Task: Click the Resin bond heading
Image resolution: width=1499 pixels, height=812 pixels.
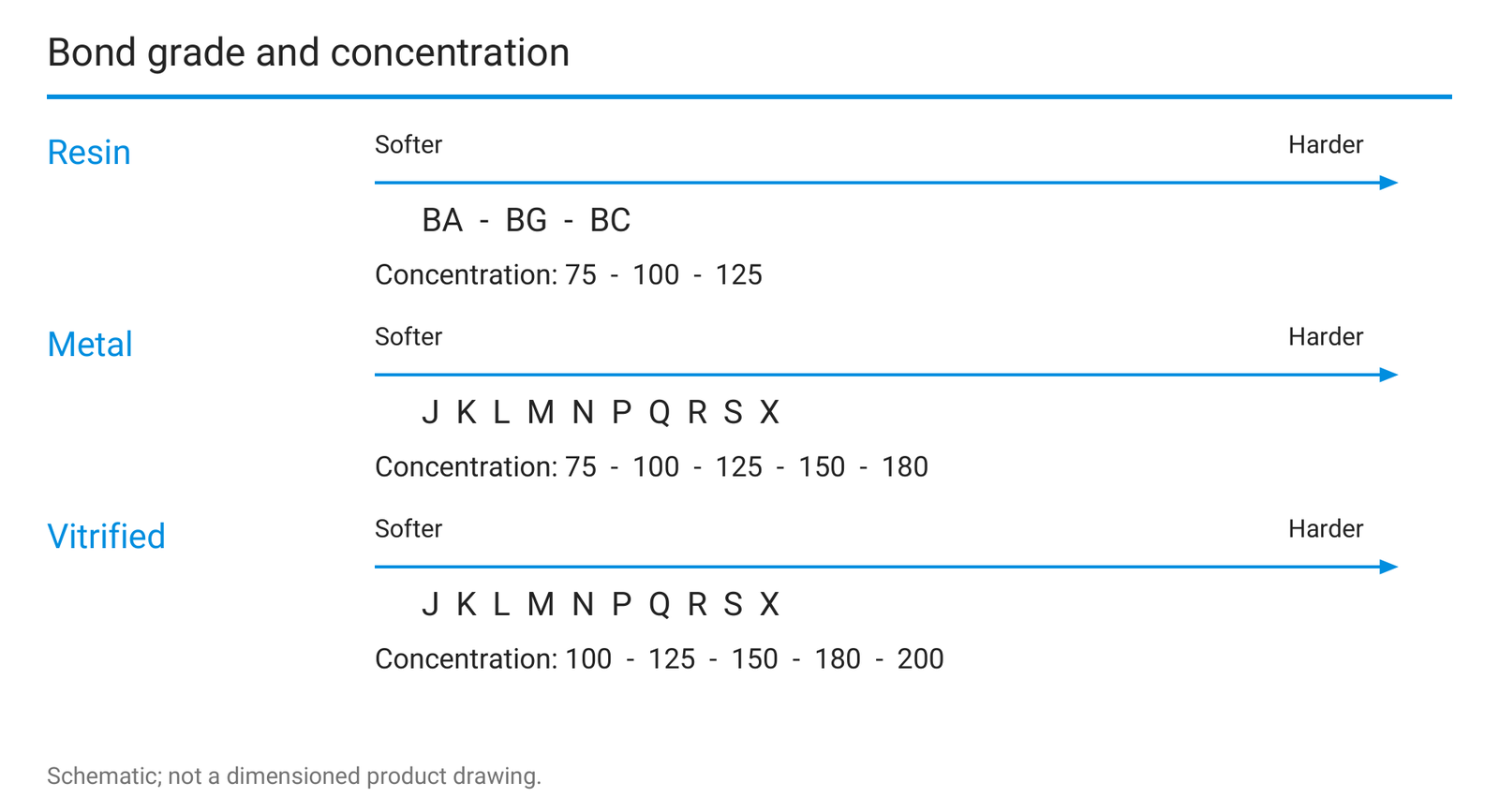Action: coord(89,153)
